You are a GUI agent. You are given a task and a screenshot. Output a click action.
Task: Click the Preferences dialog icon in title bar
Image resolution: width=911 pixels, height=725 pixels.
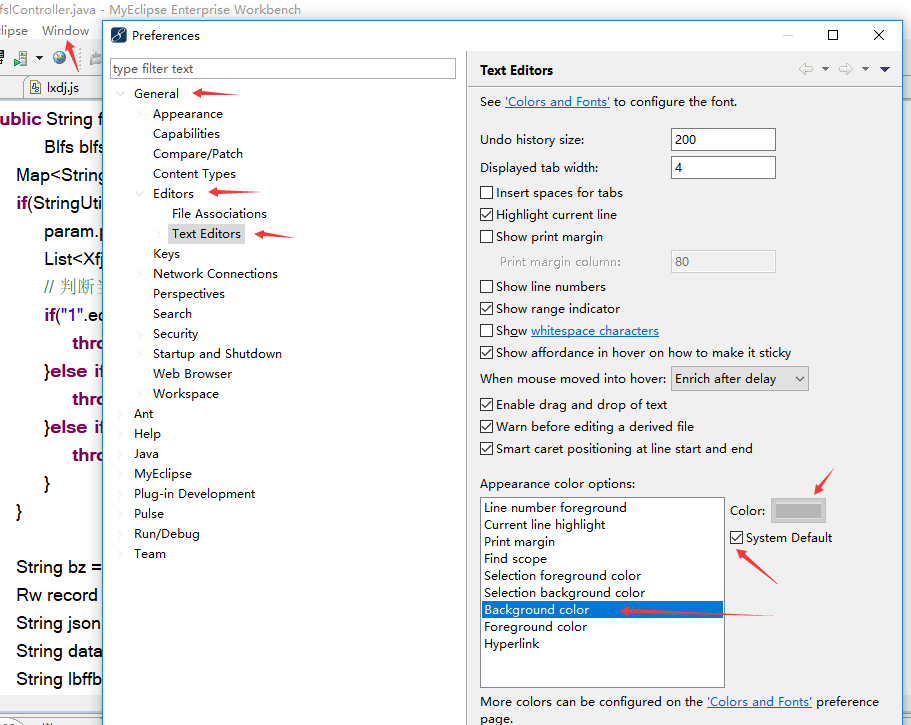click(x=119, y=35)
